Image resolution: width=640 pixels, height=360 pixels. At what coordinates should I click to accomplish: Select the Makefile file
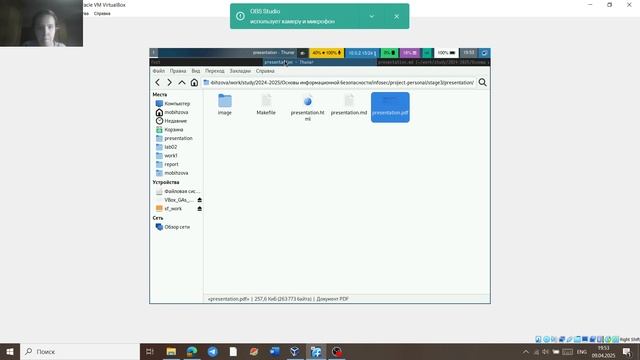pyautogui.click(x=266, y=104)
